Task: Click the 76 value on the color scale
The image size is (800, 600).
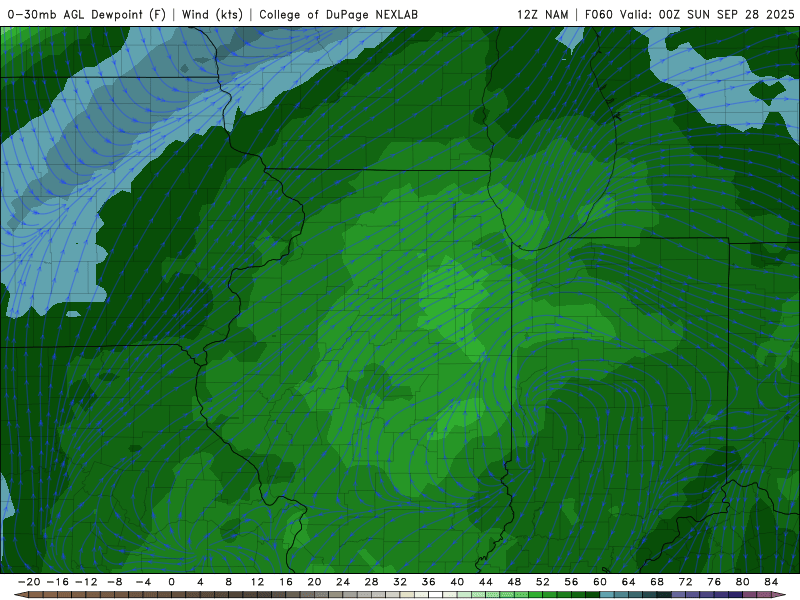Action: pos(714,582)
